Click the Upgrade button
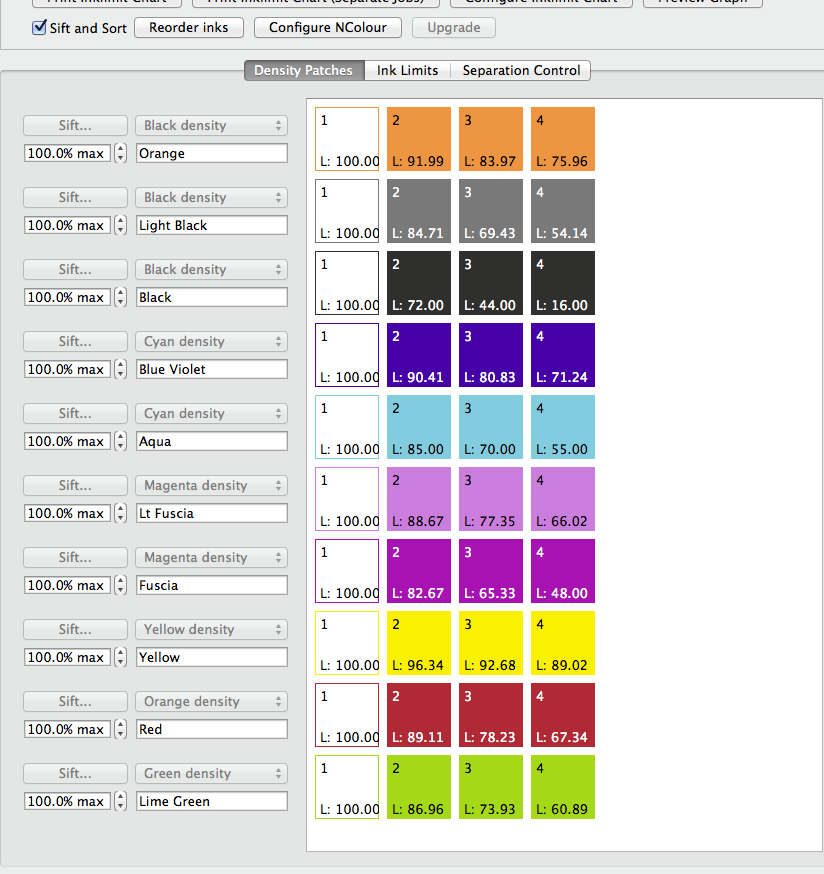824x874 pixels. pos(453,27)
